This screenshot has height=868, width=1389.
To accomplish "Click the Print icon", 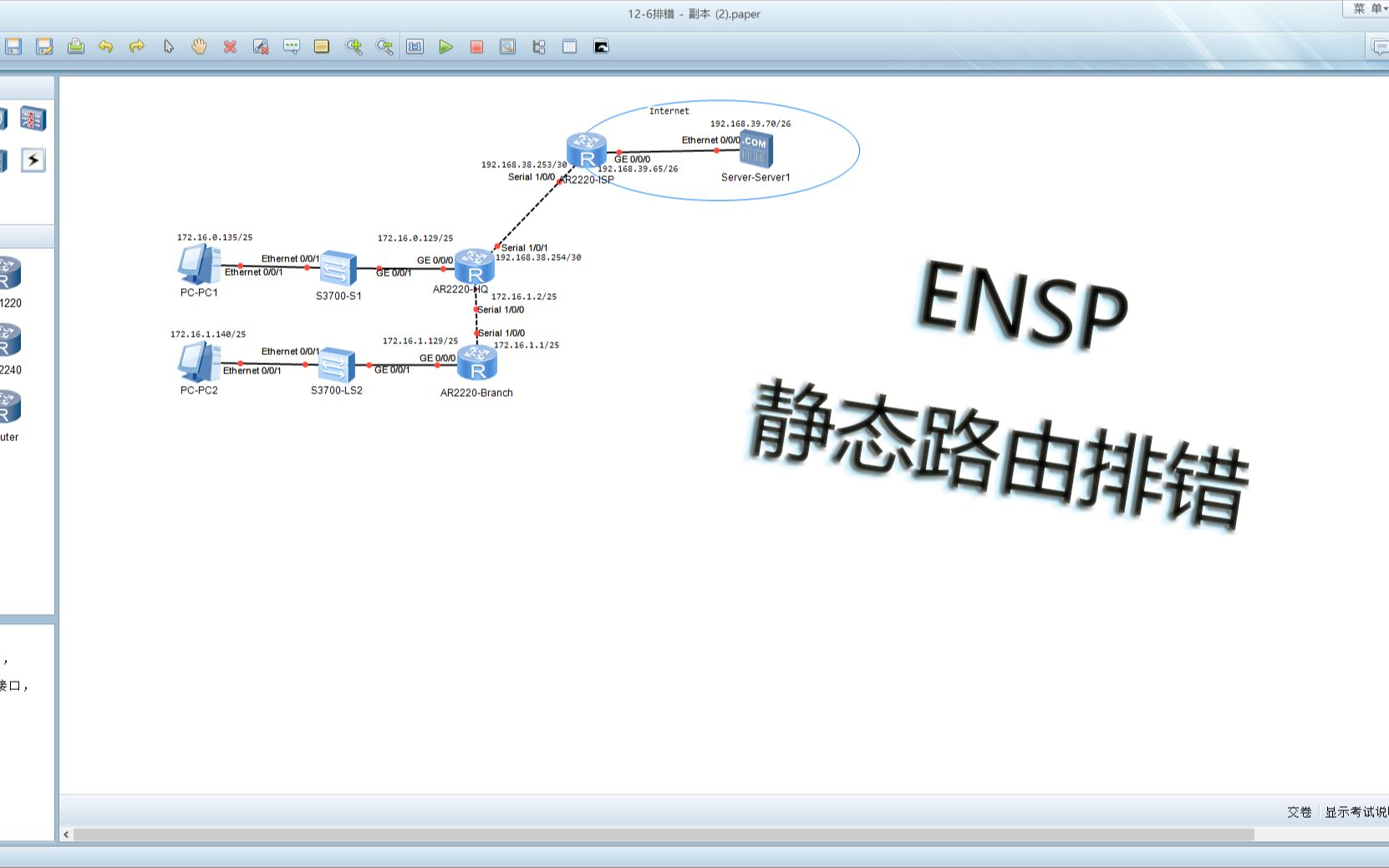I will 75,47.
